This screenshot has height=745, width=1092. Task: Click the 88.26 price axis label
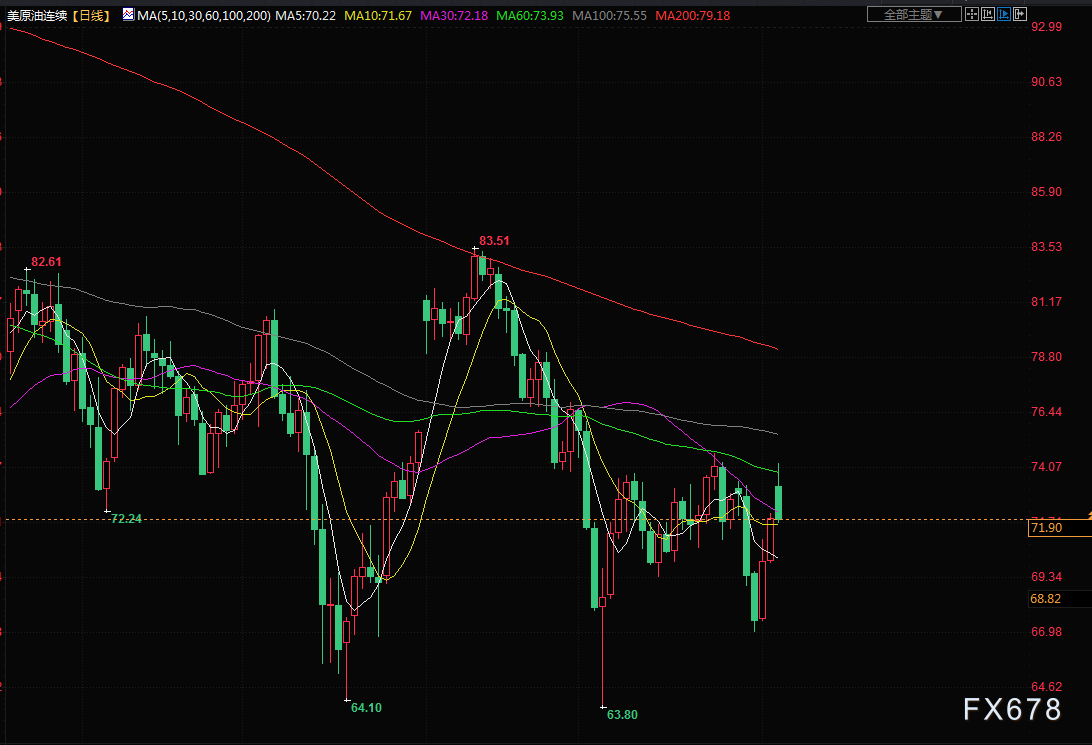tap(1046, 136)
